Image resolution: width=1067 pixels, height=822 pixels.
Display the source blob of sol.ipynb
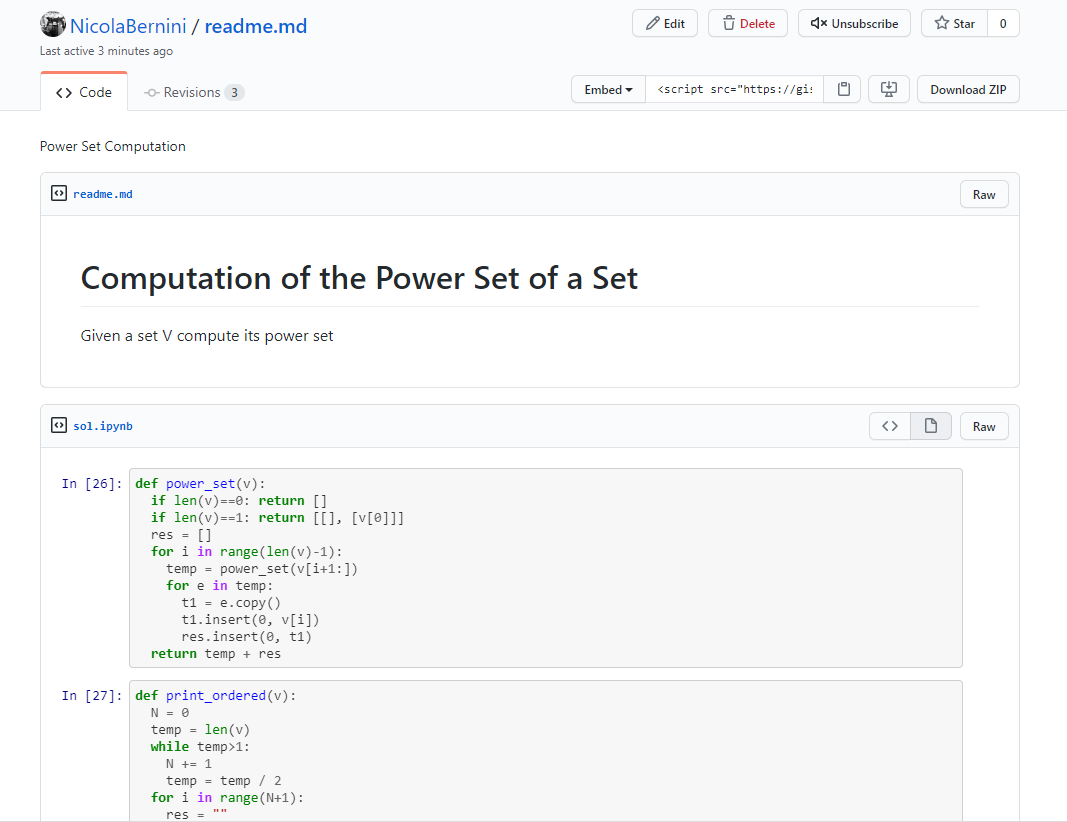pos(890,426)
